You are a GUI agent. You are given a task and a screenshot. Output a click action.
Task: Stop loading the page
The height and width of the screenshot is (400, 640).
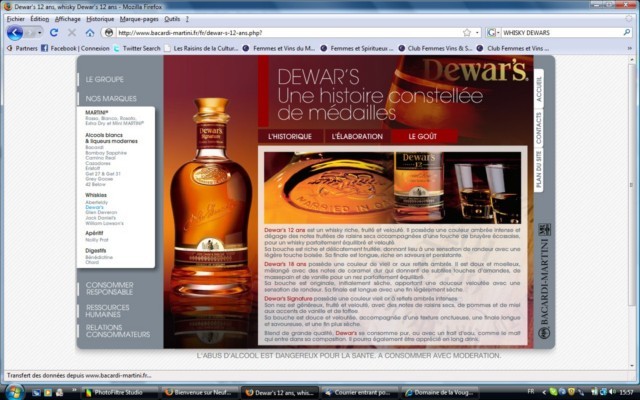(x=72, y=32)
